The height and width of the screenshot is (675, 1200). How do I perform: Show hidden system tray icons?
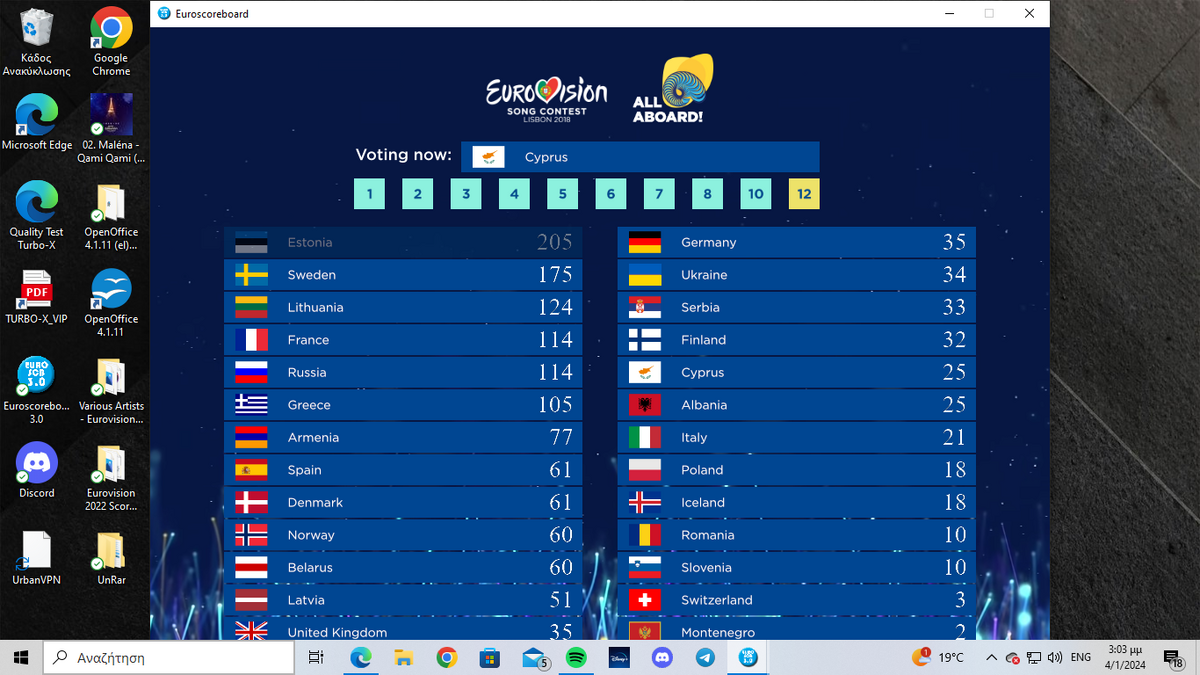991,657
